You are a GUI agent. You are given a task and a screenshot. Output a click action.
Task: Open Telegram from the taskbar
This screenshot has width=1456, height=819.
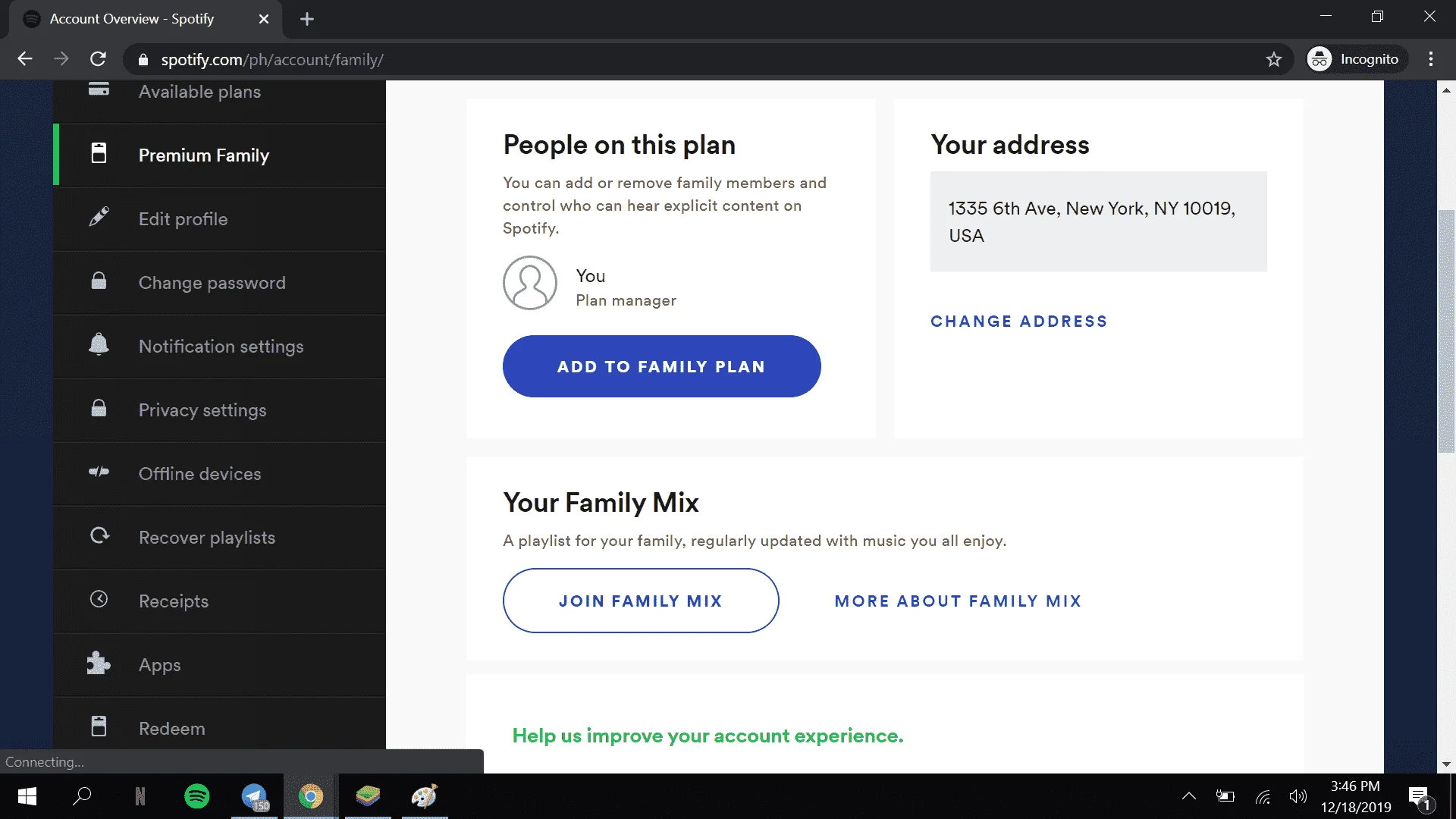(254, 796)
